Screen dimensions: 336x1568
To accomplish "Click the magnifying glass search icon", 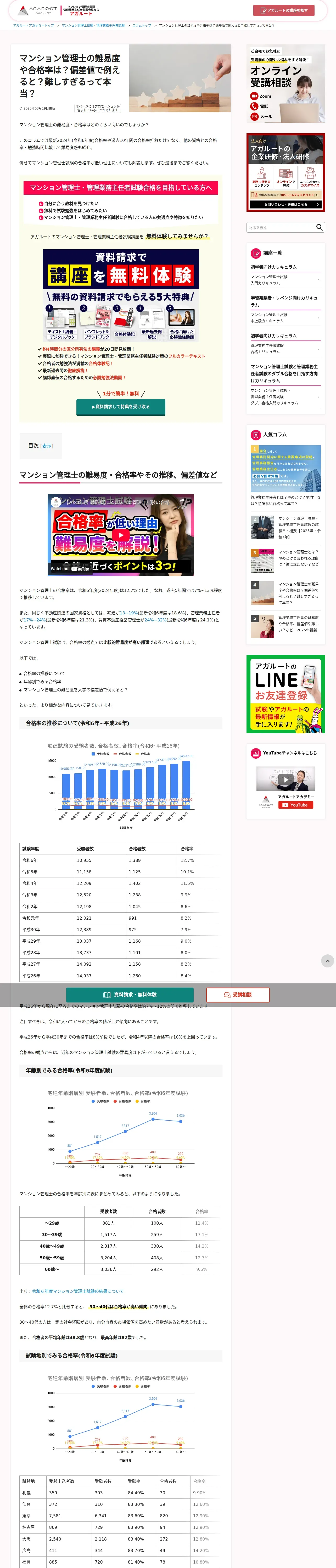I will (320, 227).
